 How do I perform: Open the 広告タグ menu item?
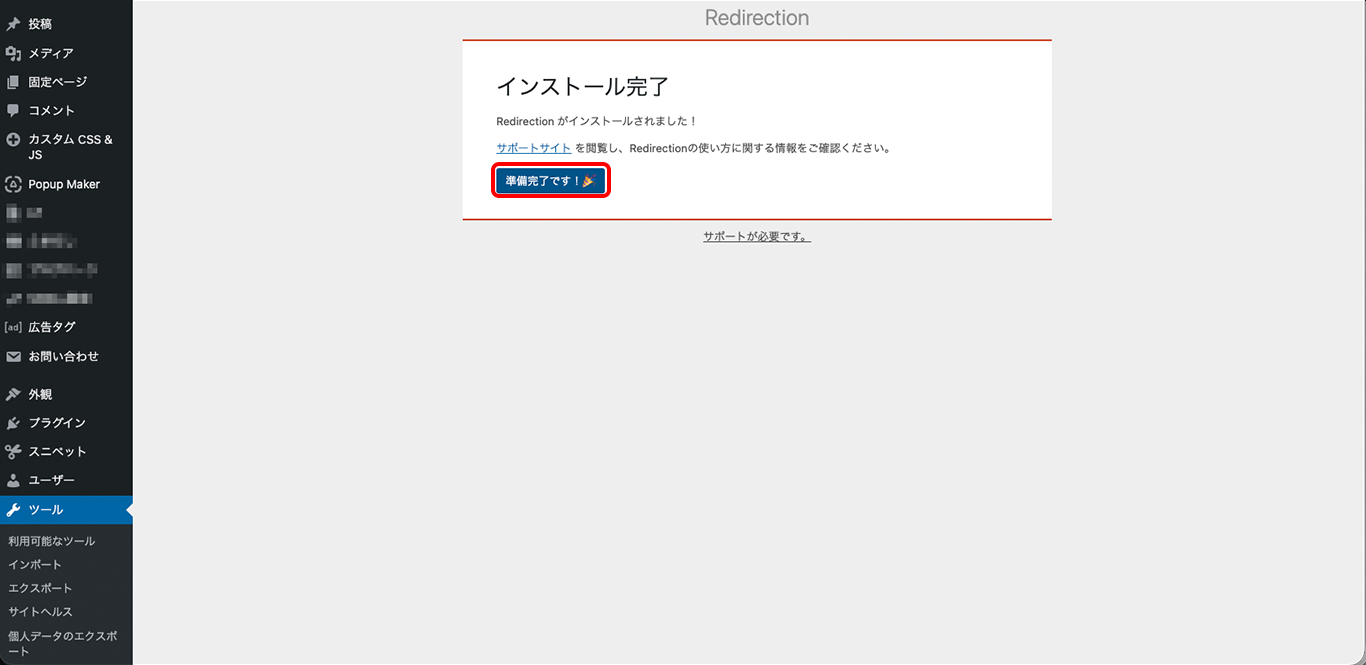tap(52, 327)
